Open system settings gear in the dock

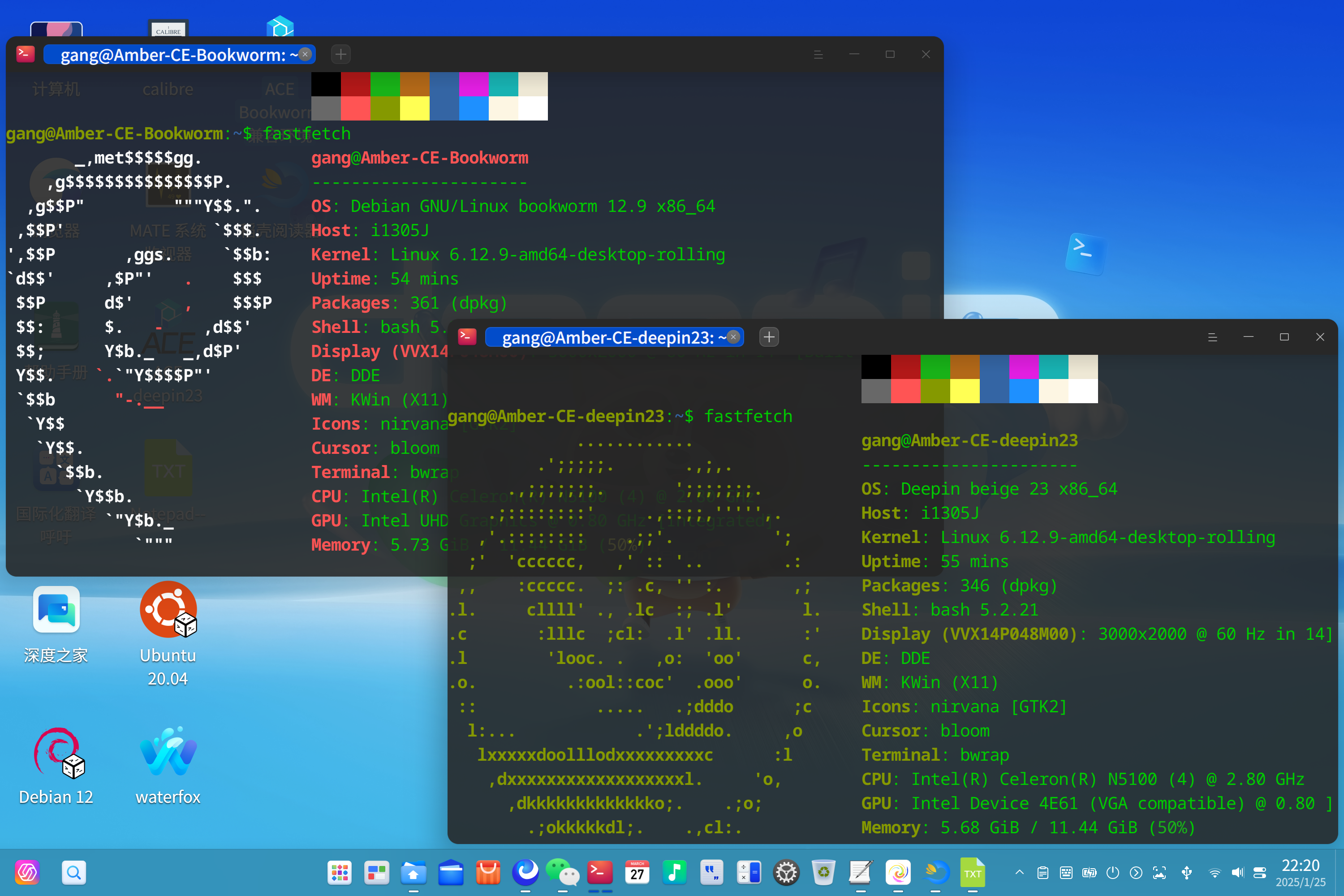[786, 873]
